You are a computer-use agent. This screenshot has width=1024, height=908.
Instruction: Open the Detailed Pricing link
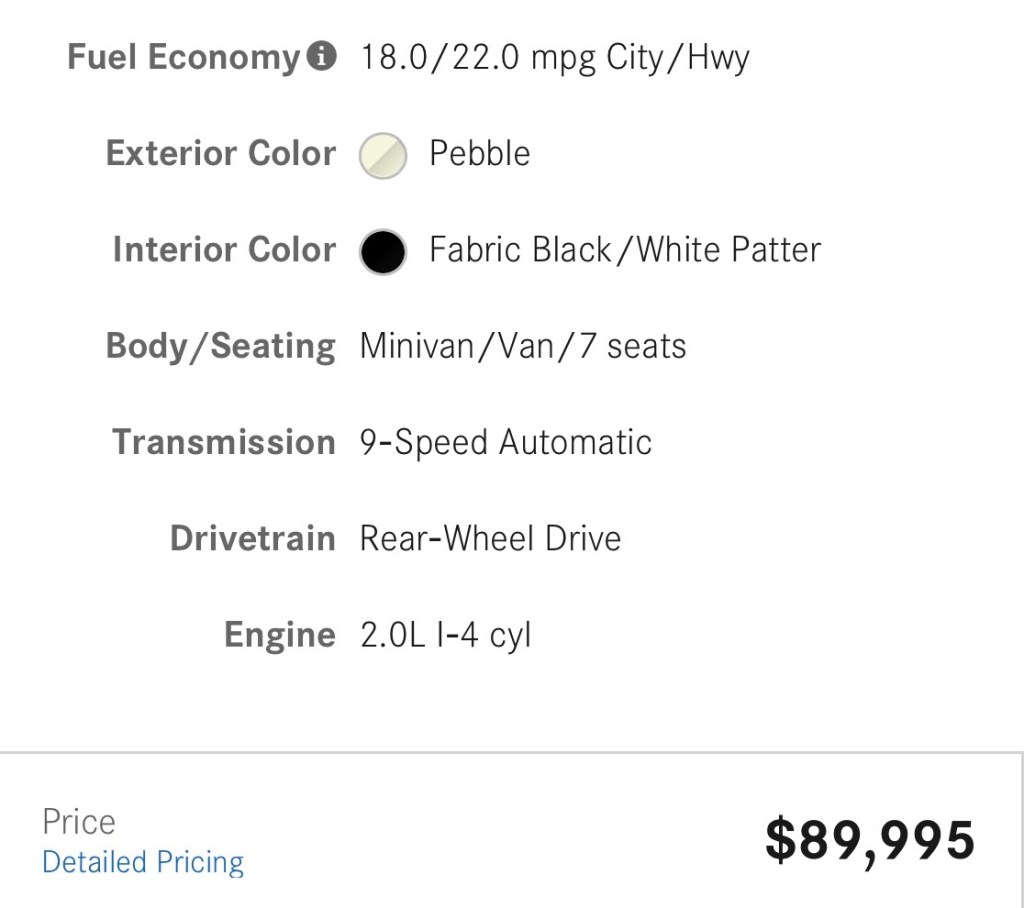click(143, 862)
